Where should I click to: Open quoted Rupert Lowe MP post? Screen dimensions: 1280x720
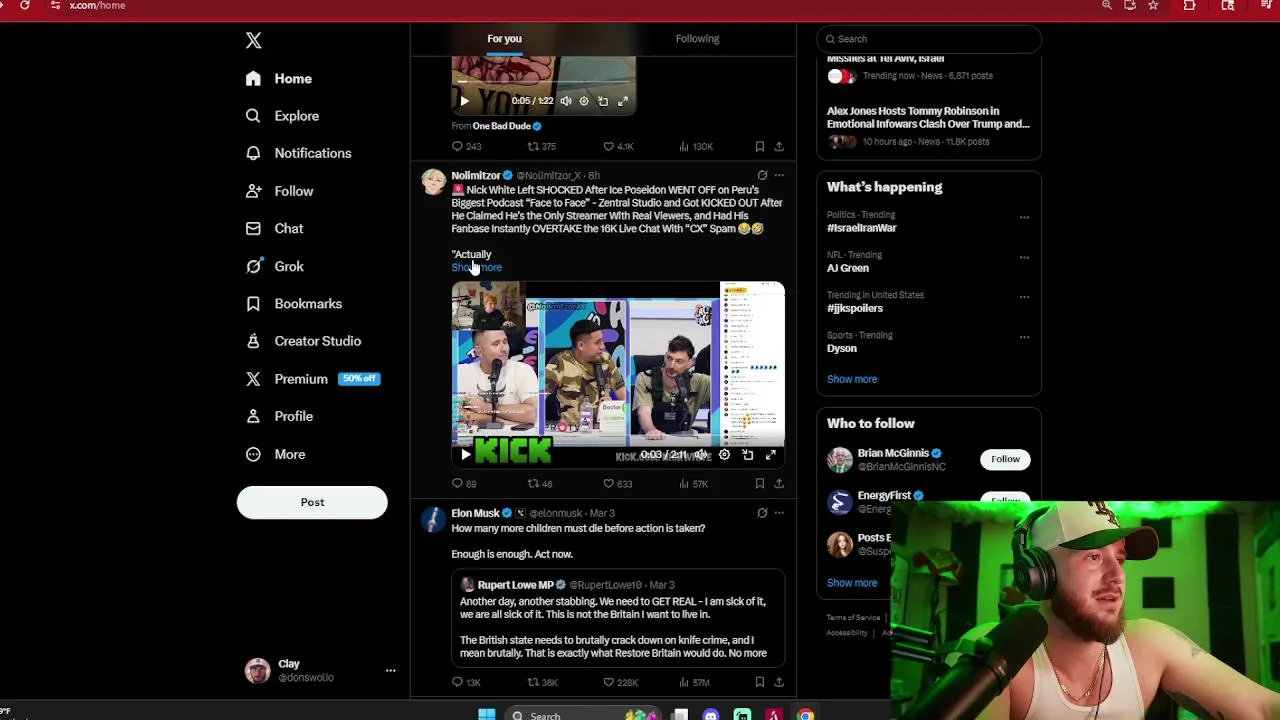click(618, 618)
